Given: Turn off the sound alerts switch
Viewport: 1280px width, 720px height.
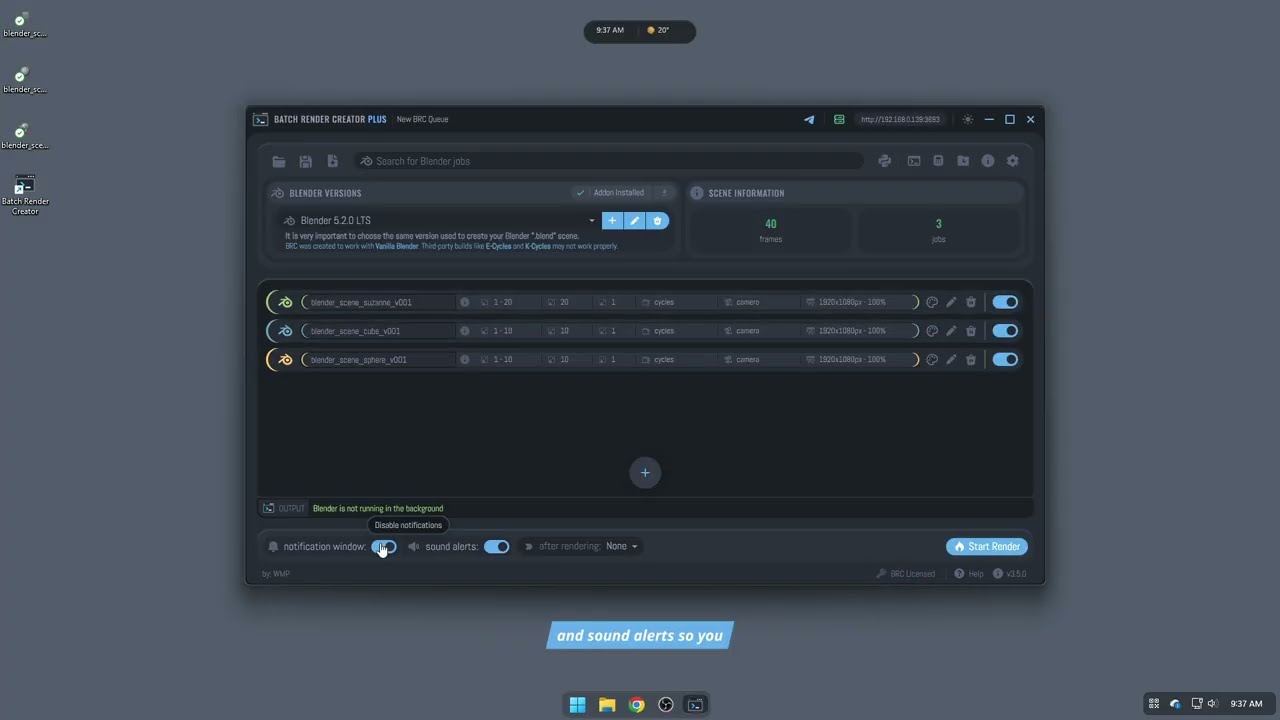Looking at the screenshot, I should [x=496, y=547].
